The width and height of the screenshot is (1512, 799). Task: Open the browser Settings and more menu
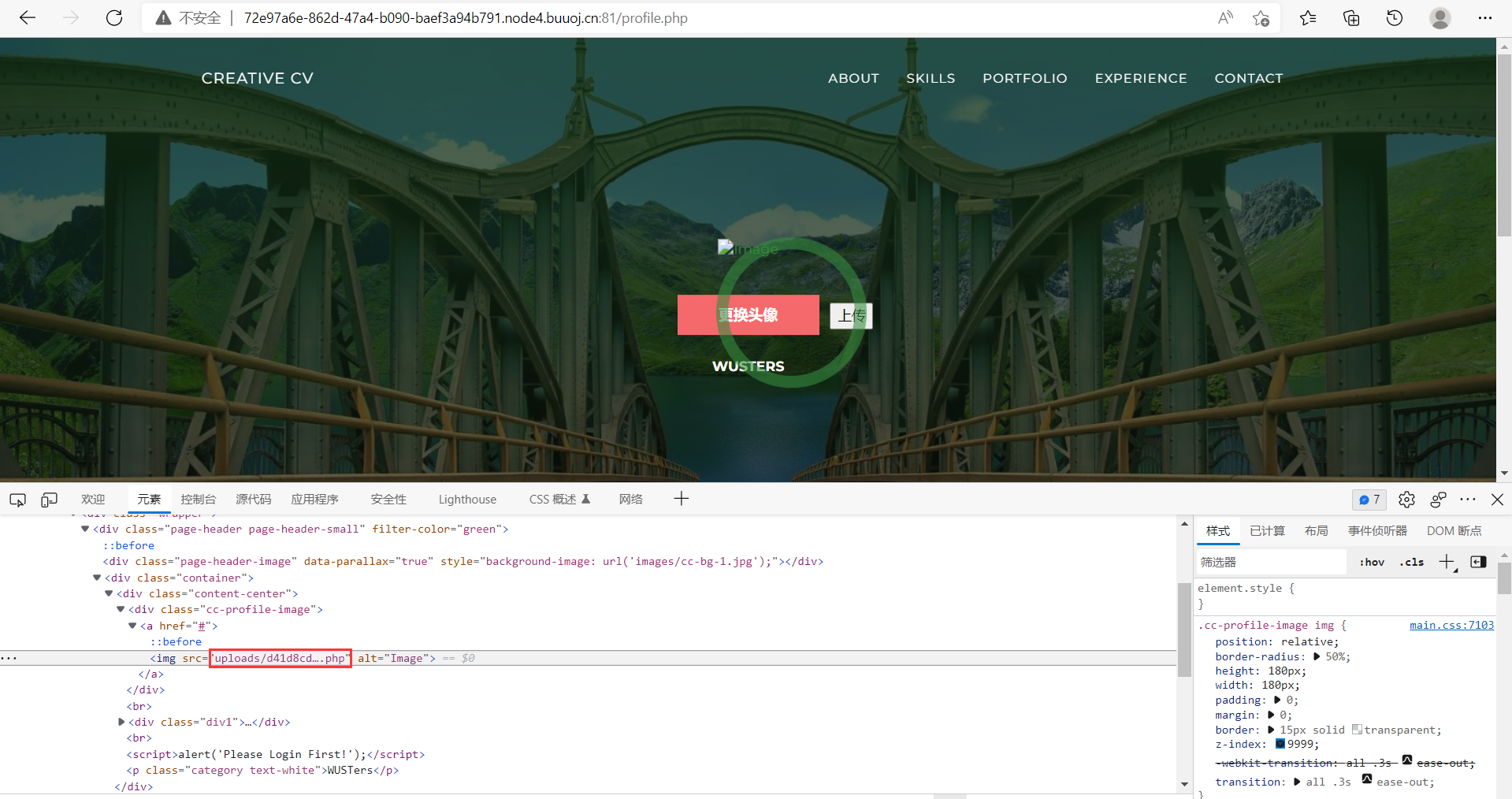pyautogui.click(x=1485, y=18)
